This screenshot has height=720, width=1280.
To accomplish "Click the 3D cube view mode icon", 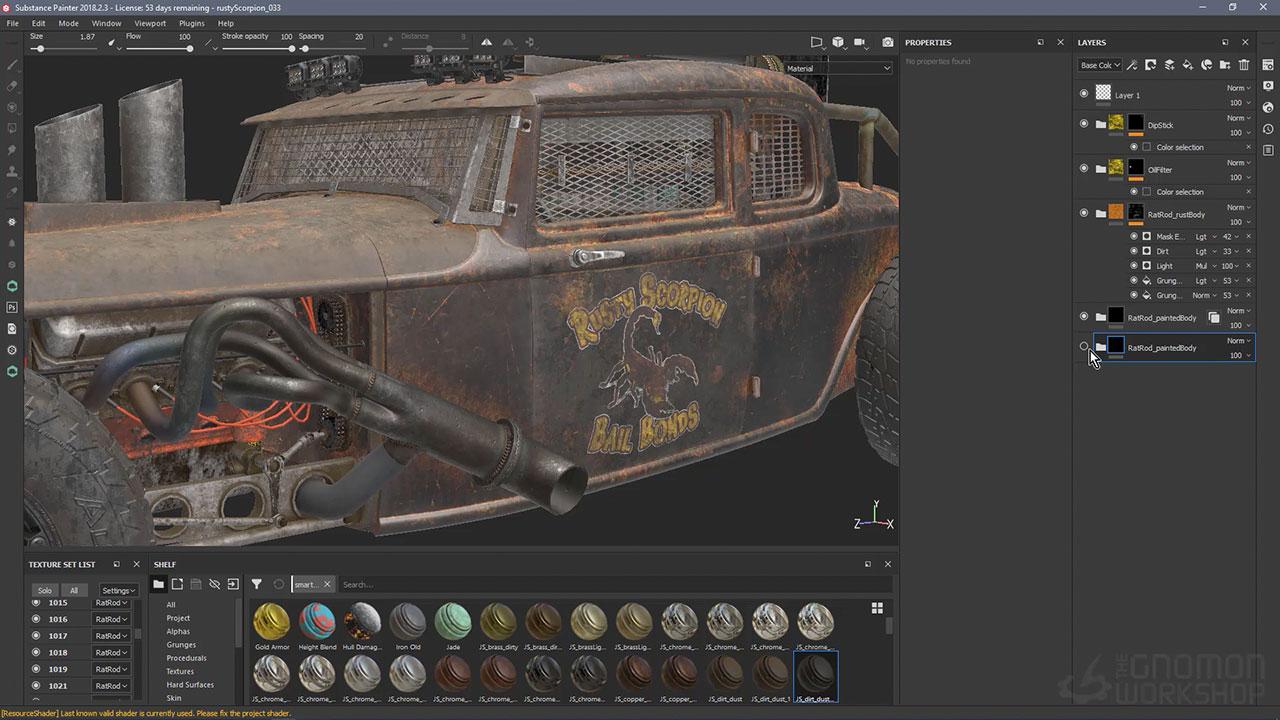I will (838, 43).
